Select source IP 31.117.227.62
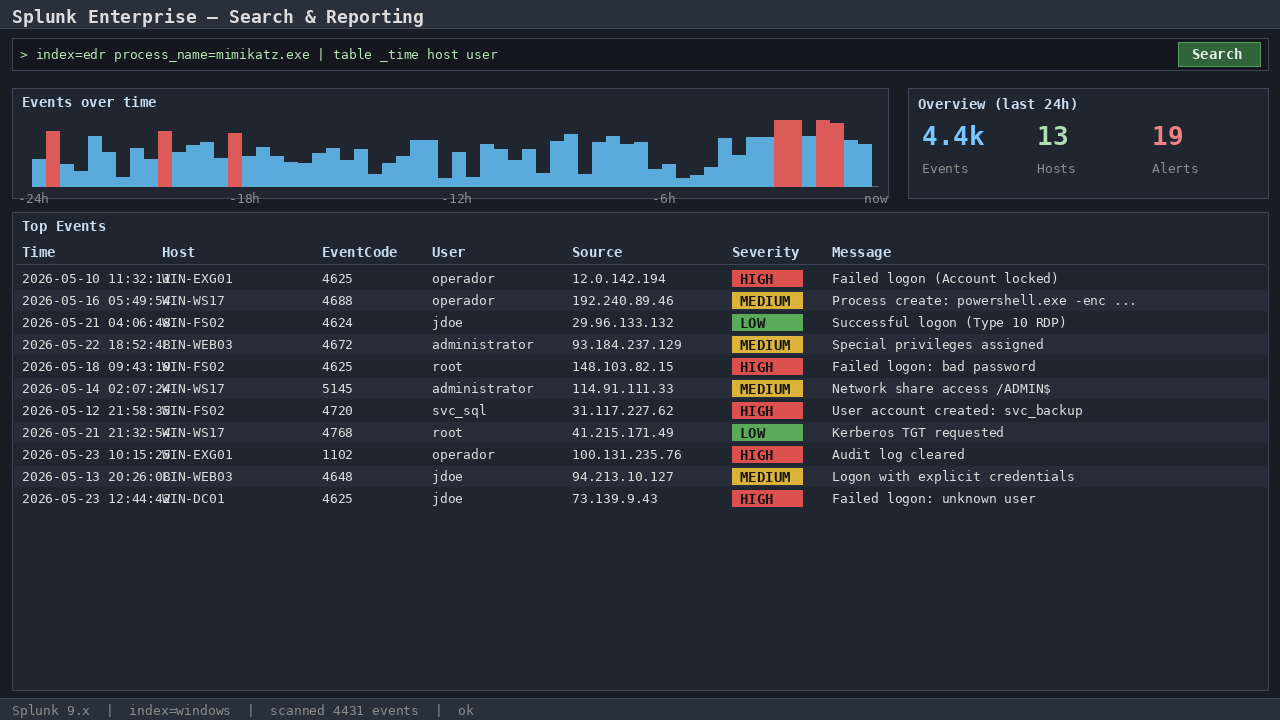Screen dimensions: 1280x720 (x=623, y=411)
